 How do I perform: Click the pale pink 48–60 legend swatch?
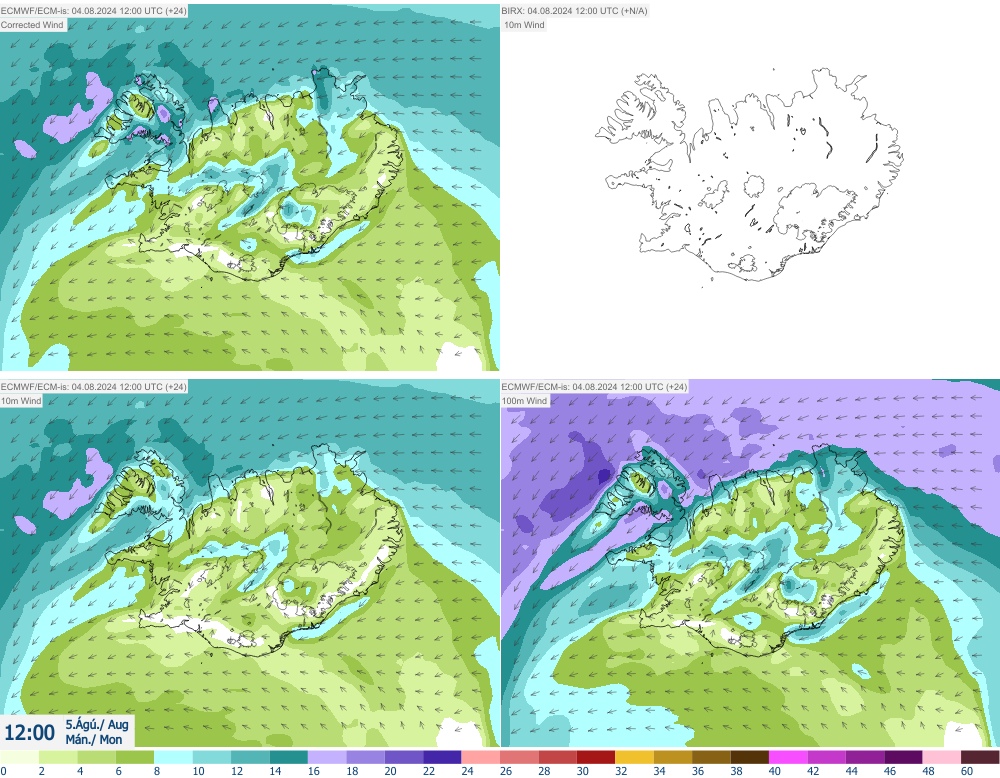(942, 757)
